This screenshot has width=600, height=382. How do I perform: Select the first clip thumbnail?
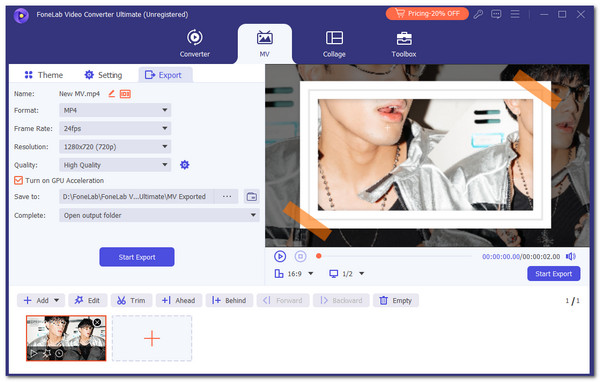[x=66, y=338]
